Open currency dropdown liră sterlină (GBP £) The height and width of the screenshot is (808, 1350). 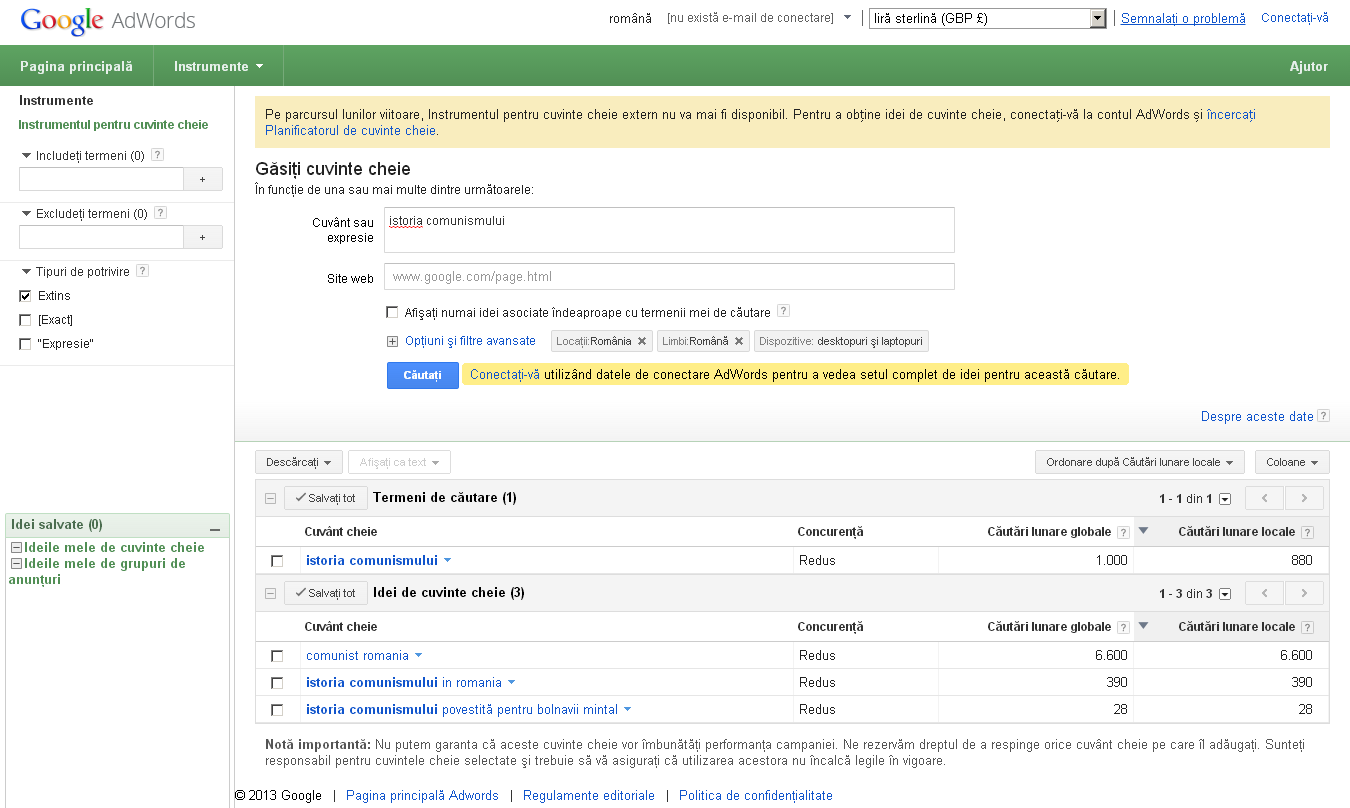[x=988, y=18]
